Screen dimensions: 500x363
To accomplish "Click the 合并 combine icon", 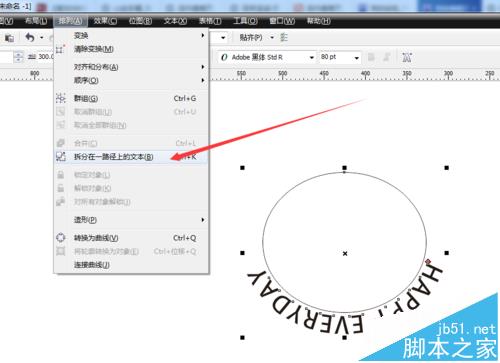I will (60, 143).
